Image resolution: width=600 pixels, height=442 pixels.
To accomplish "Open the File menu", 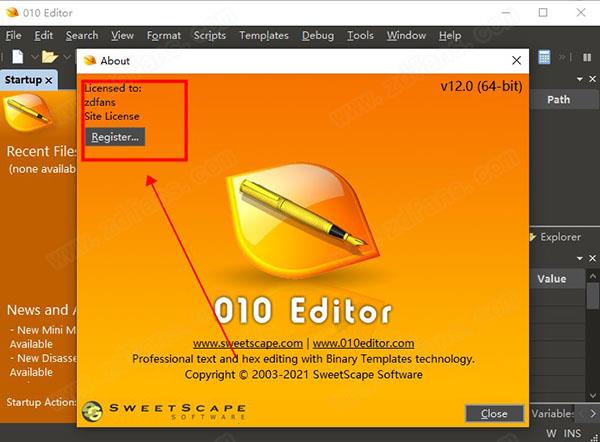I will pos(13,36).
